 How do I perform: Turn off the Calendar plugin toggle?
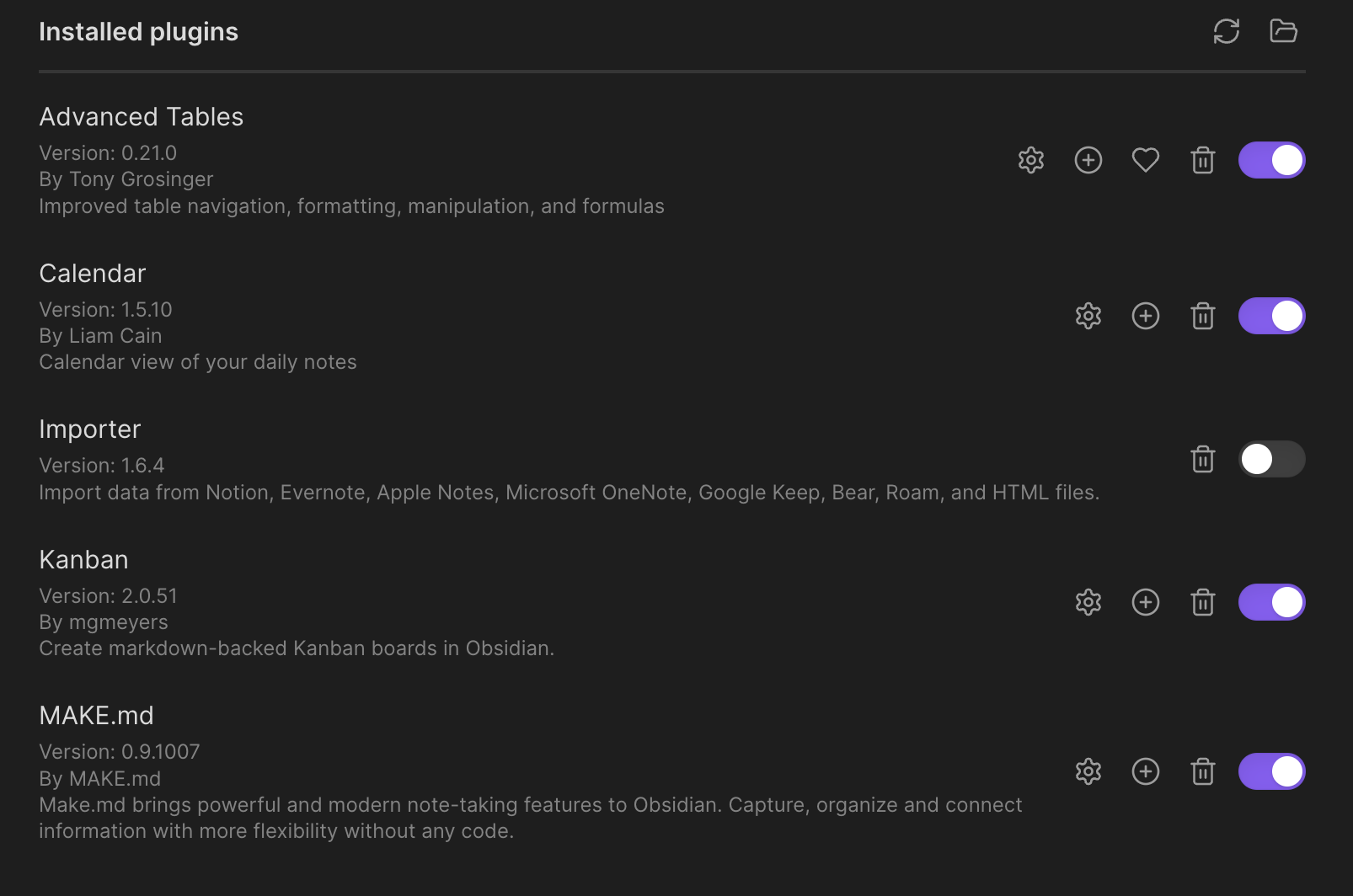click(1272, 316)
